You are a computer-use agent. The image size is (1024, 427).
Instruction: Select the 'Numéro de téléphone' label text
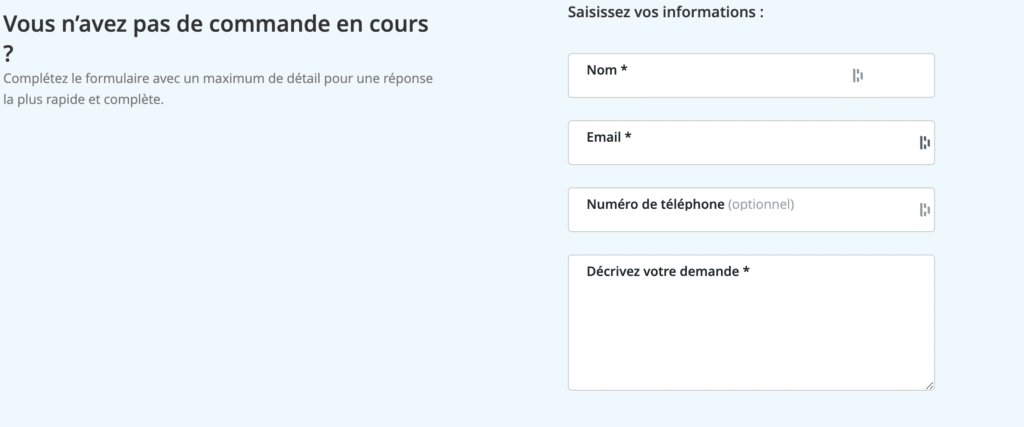click(655, 204)
